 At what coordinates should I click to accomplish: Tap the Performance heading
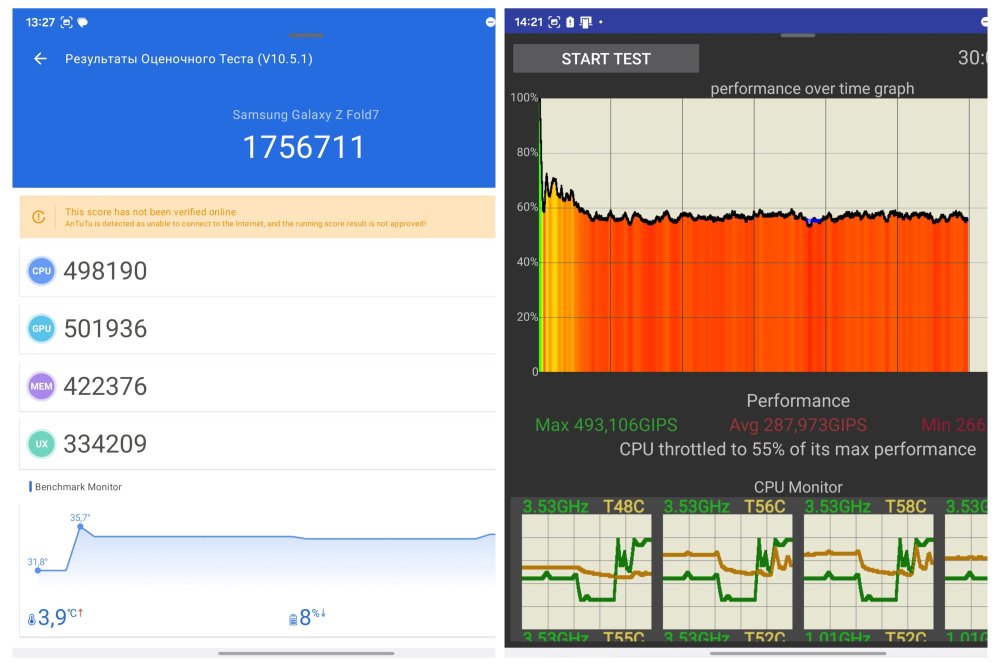798,401
